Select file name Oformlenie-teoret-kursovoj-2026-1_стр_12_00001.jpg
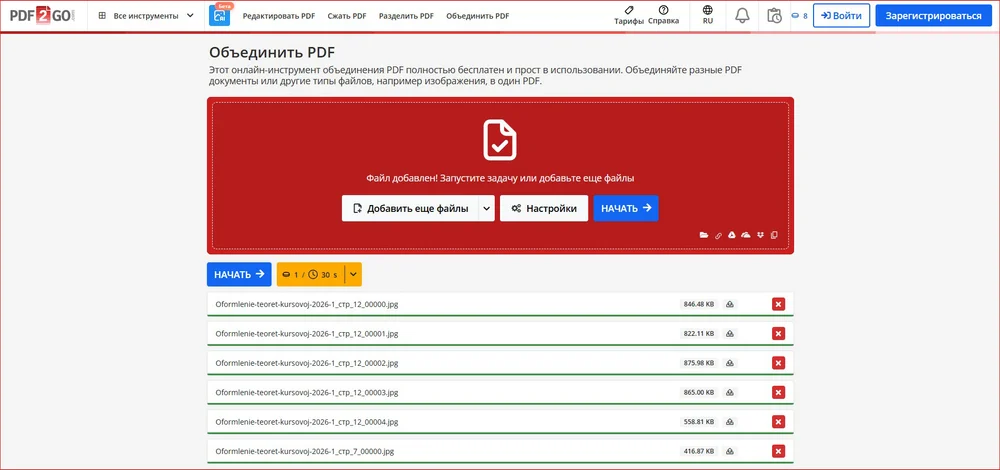1000x470 pixels. [307, 334]
